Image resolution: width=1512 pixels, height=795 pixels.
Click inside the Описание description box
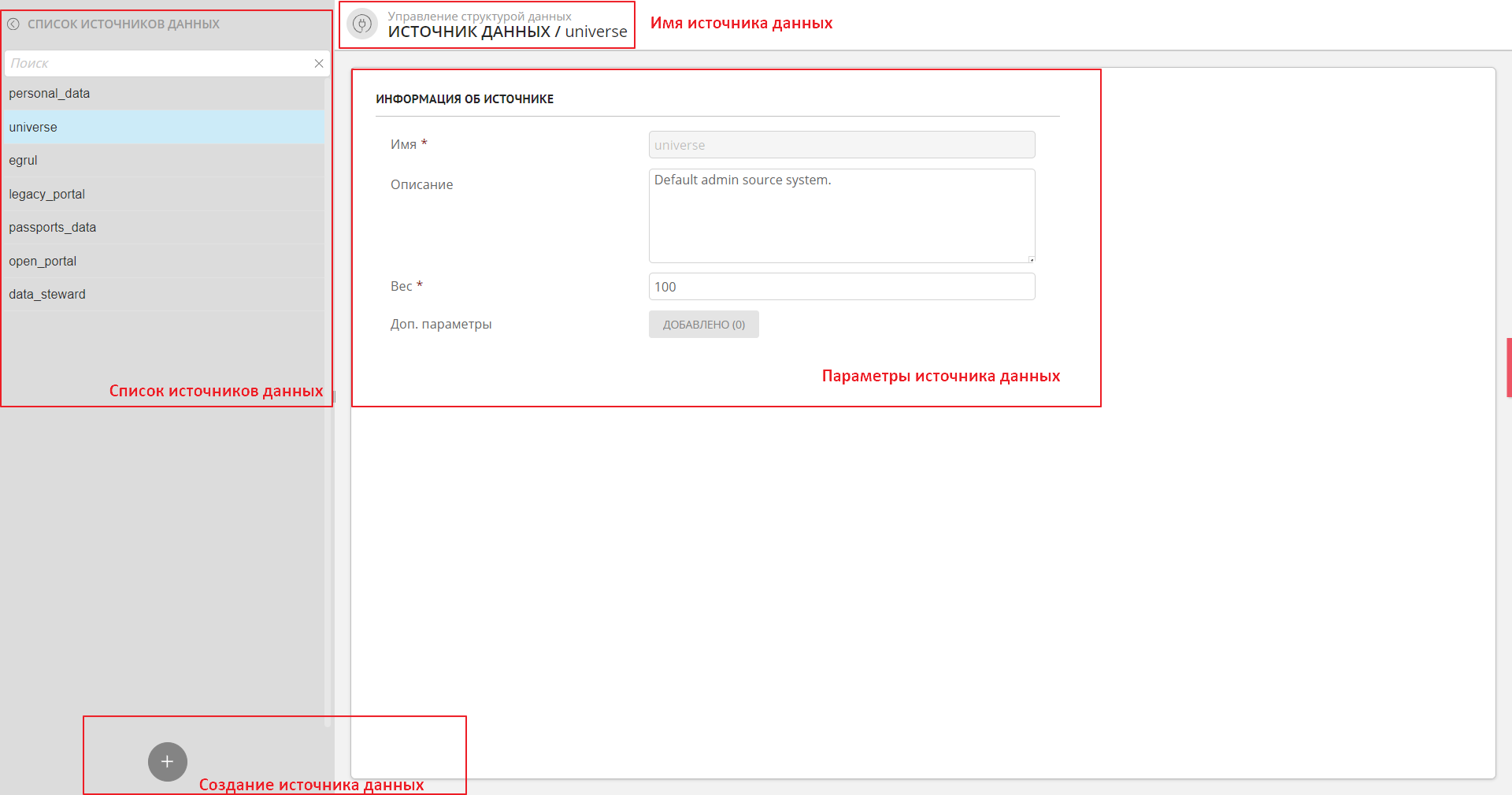[841, 216]
